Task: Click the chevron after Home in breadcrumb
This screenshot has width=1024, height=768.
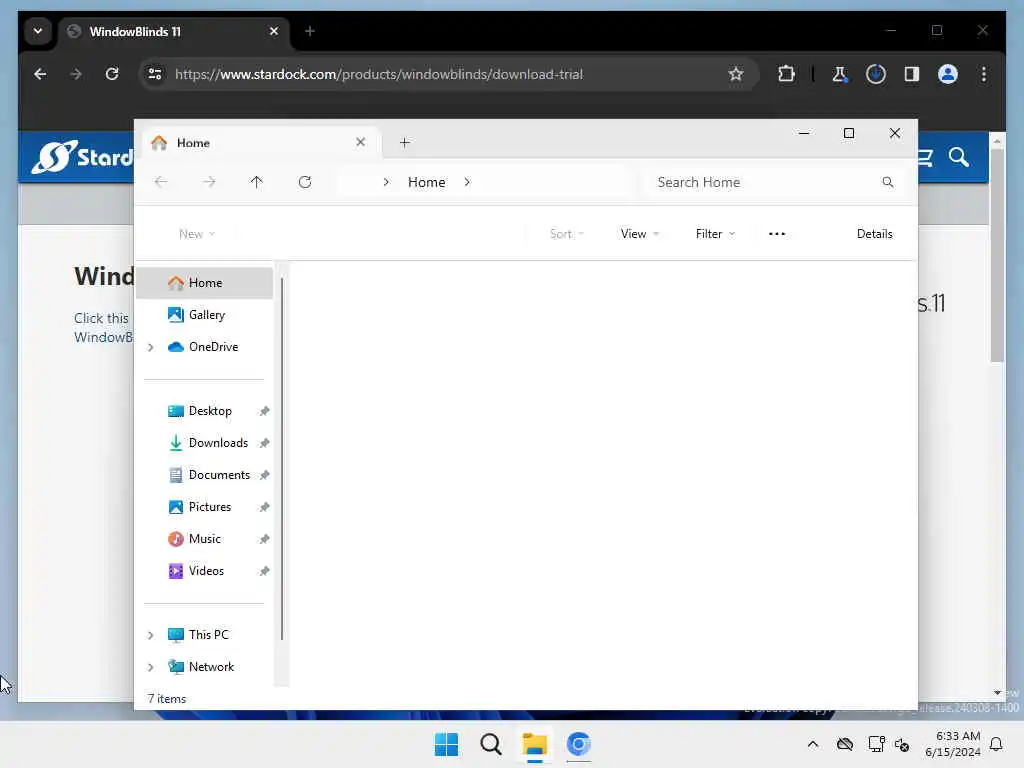Action: click(467, 182)
